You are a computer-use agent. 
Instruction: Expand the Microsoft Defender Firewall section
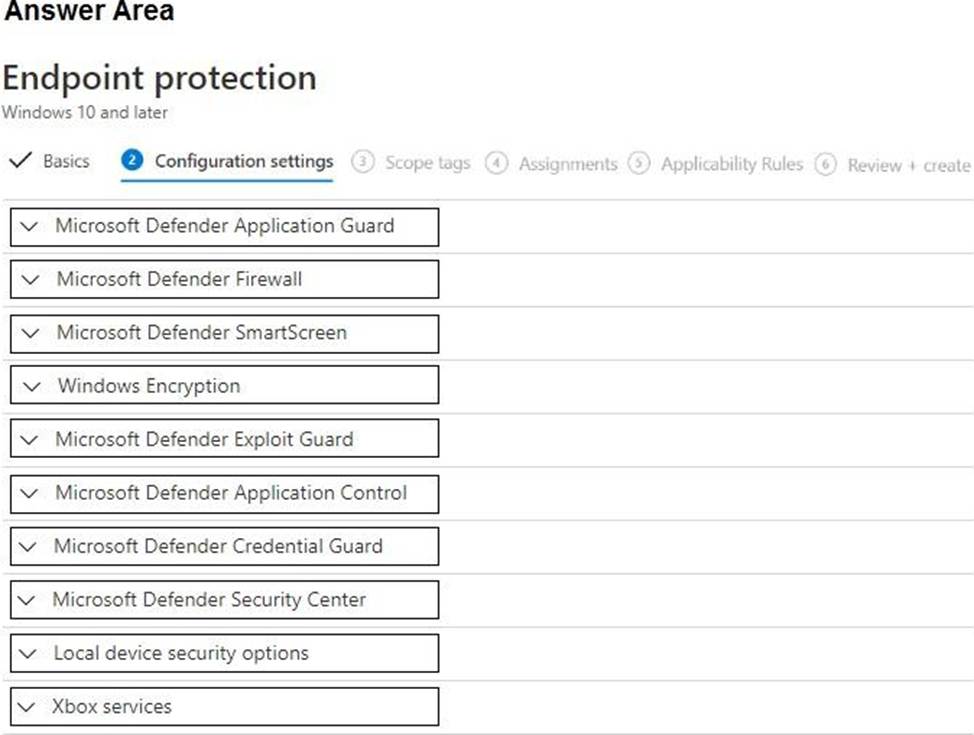(224, 279)
